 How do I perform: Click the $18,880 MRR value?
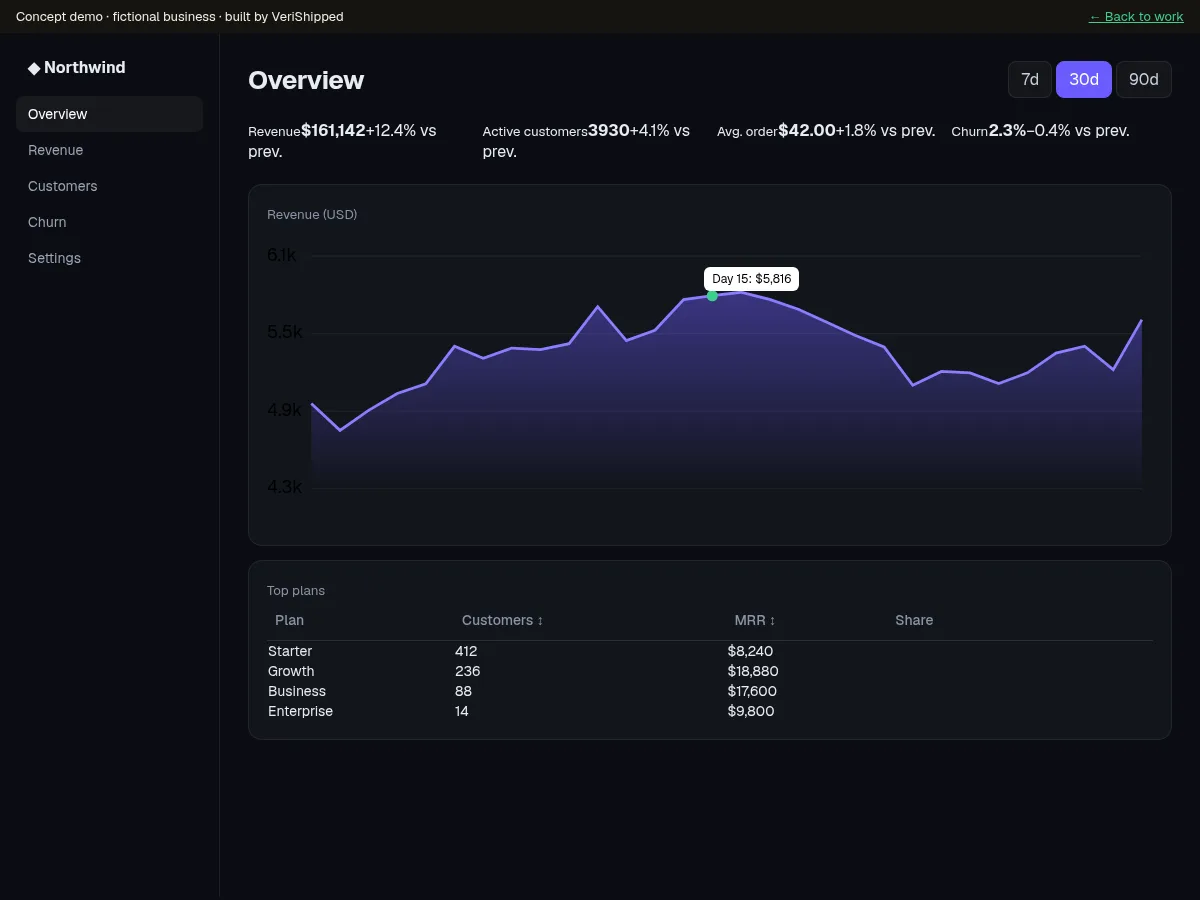click(753, 671)
